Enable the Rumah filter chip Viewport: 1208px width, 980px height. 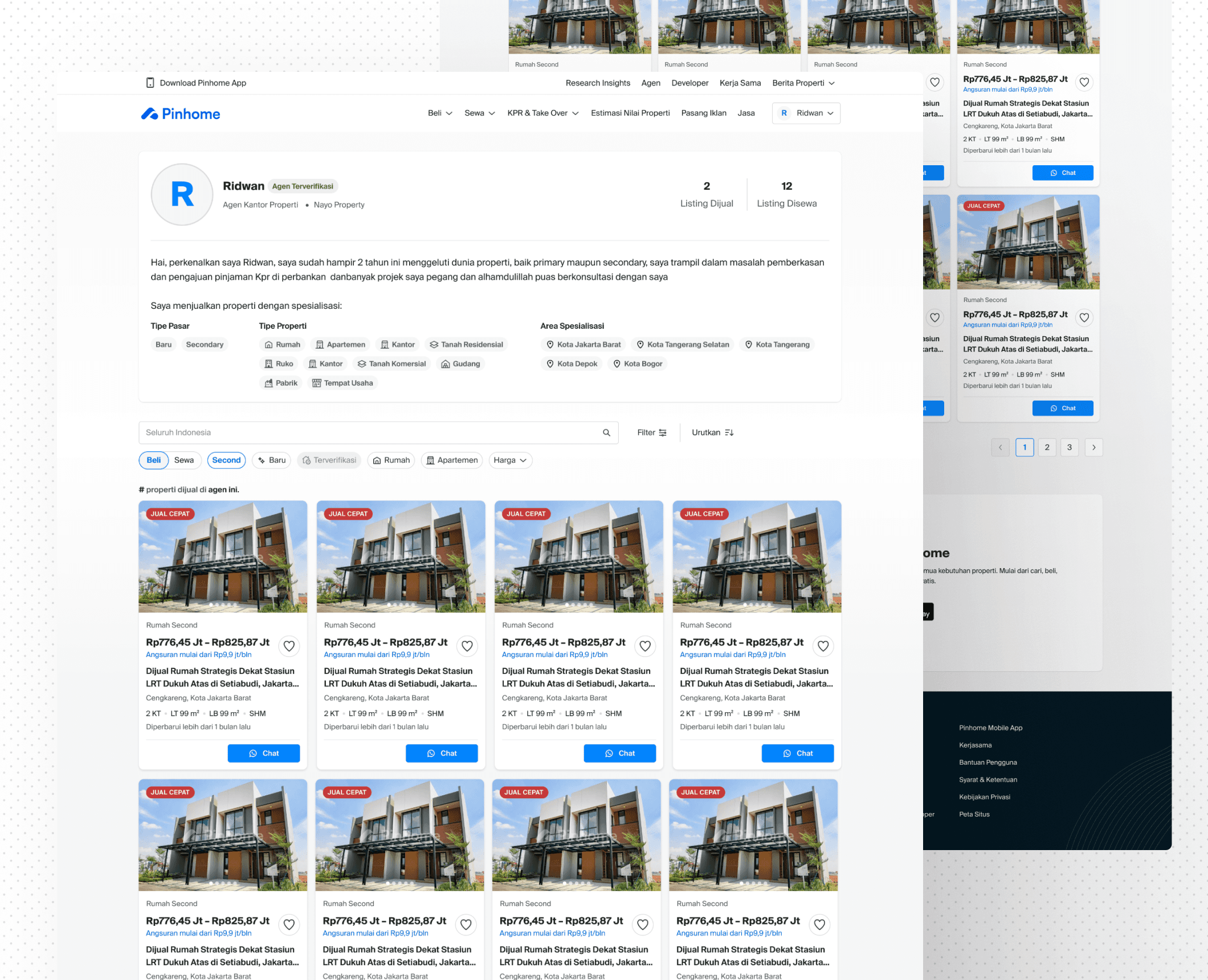391,460
